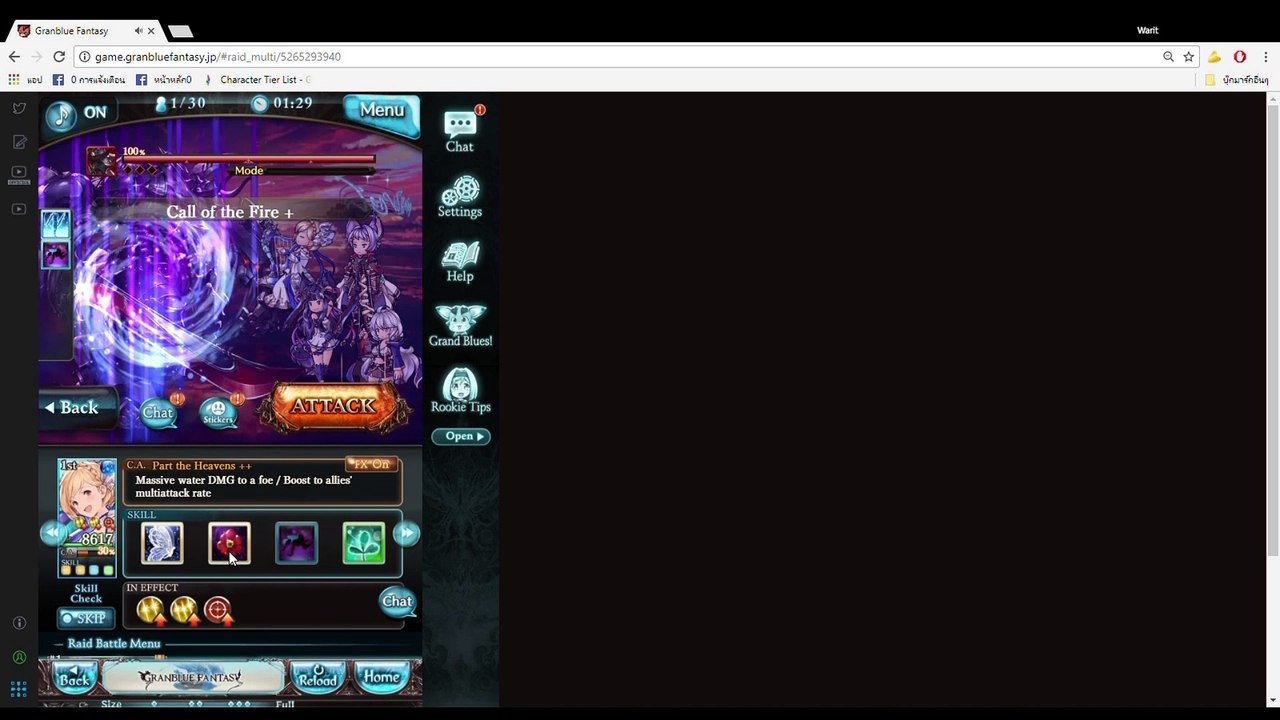Hit the ATTACK button
Screen dimensions: 1280x720
[x=333, y=406]
